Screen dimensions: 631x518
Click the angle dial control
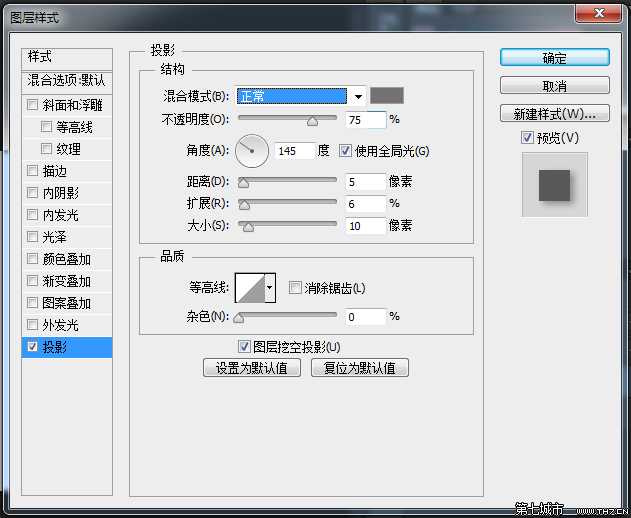pyautogui.click(x=252, y=151)
